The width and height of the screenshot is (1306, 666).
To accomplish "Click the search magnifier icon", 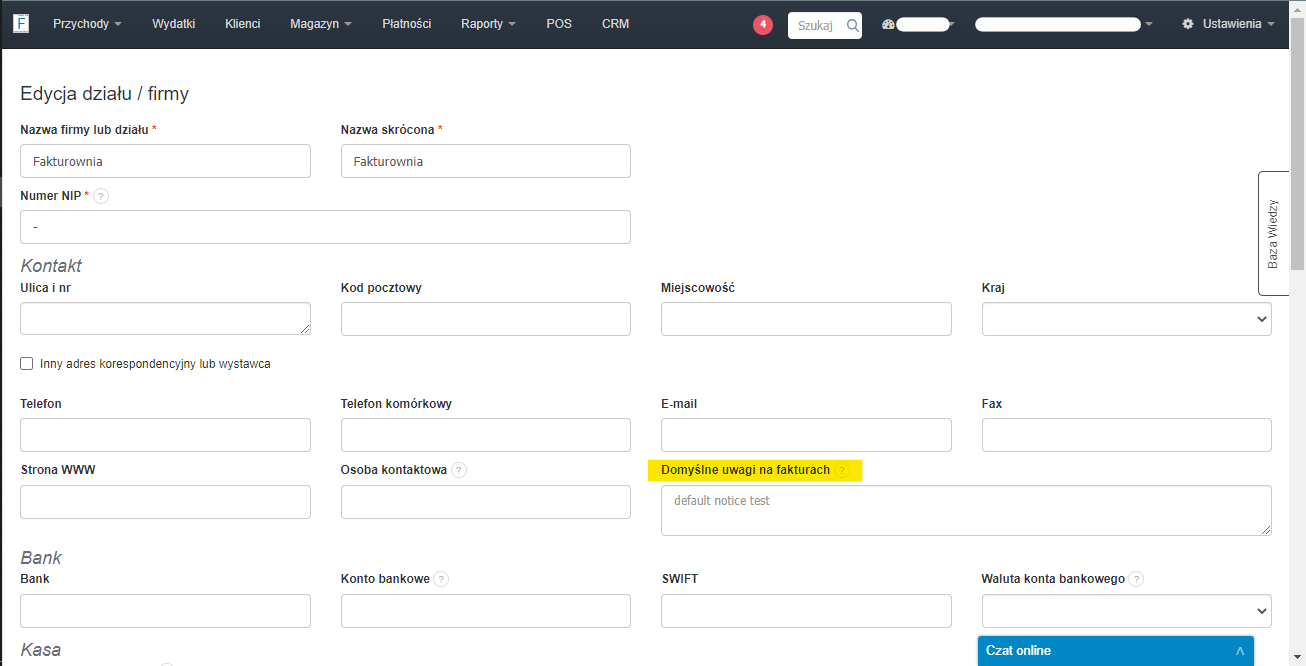I will click(852, 25).
